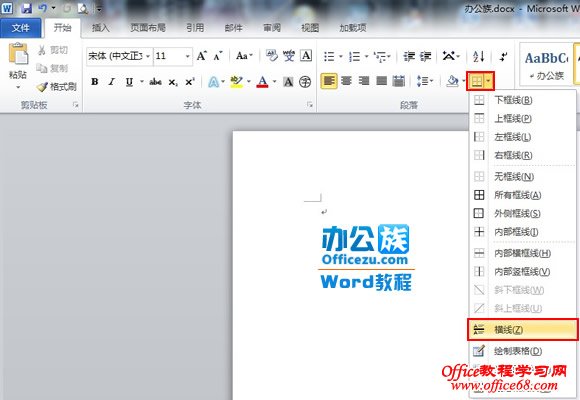Switch to the Review (审阅) tab
The height and width of the screenshot is (400, 580).
click(272, 28)
